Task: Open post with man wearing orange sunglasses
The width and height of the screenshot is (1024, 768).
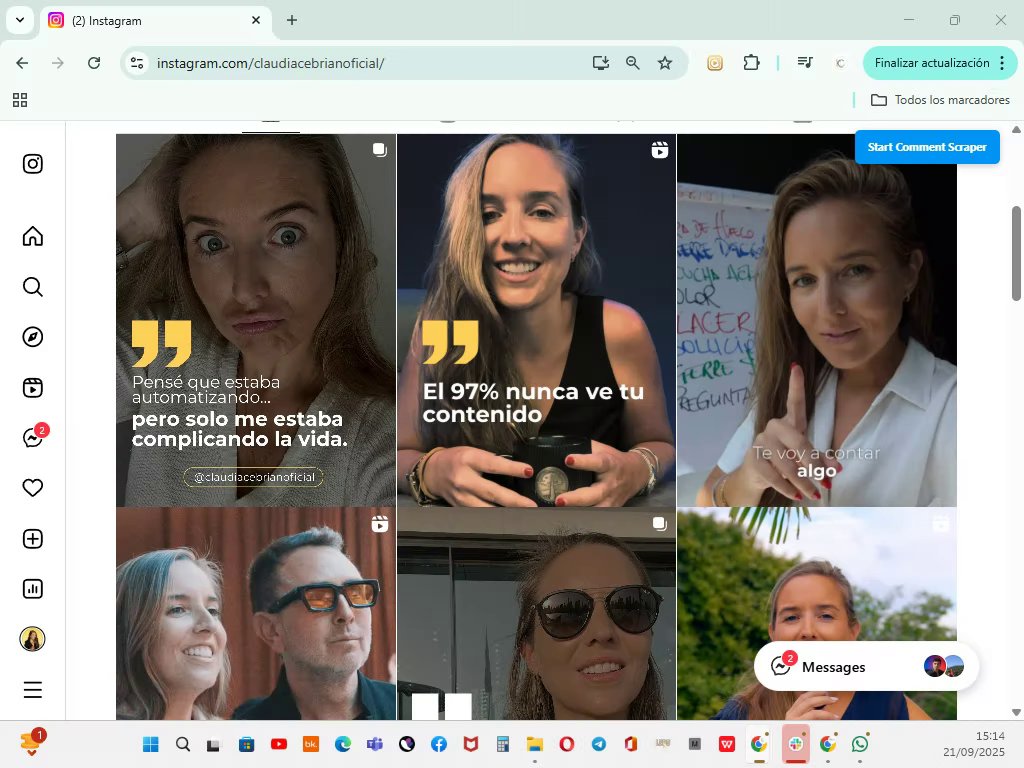Action: click(x=256, y=614)
